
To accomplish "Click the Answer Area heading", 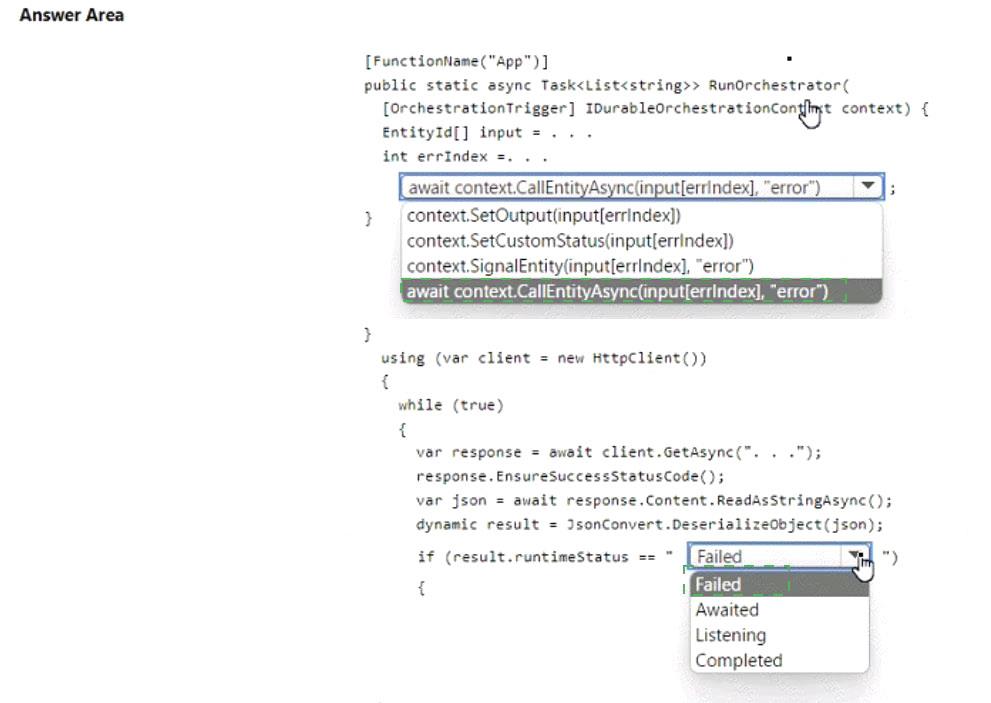I will [x=72, y=15].
